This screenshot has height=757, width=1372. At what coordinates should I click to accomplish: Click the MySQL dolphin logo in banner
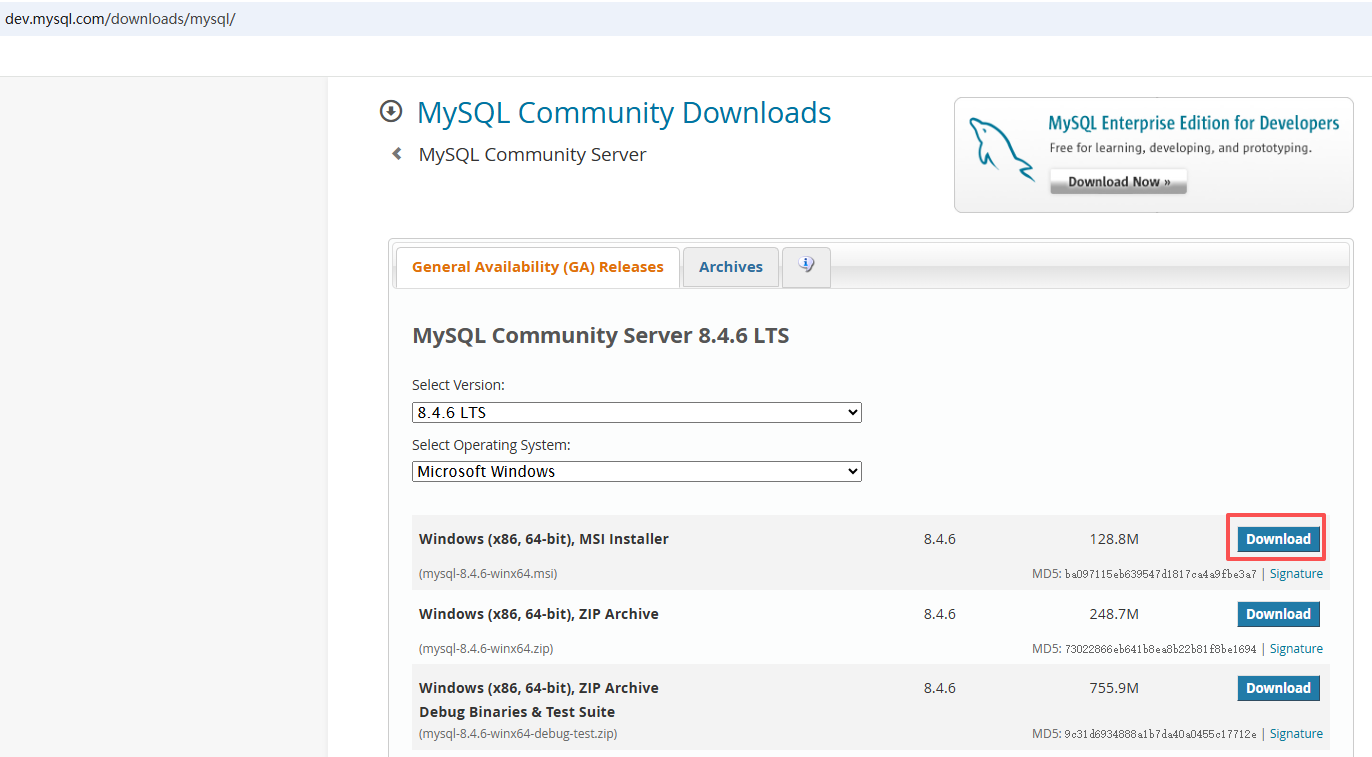click(1002, 150)
